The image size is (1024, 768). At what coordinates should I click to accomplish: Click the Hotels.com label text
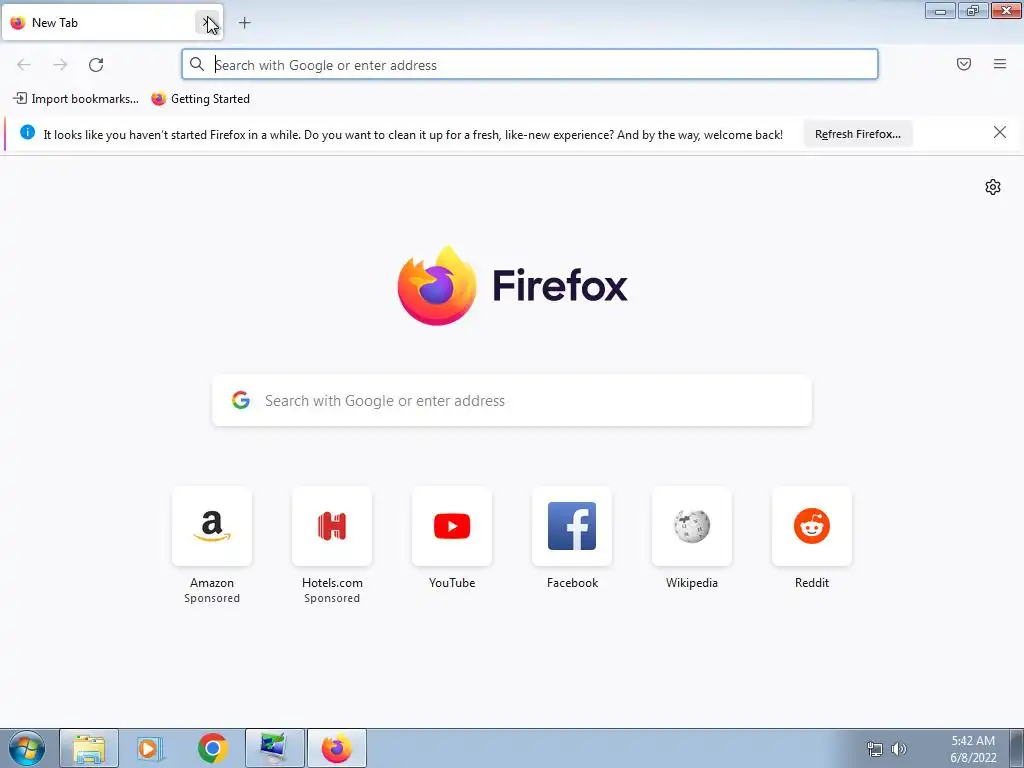[332, 583]
